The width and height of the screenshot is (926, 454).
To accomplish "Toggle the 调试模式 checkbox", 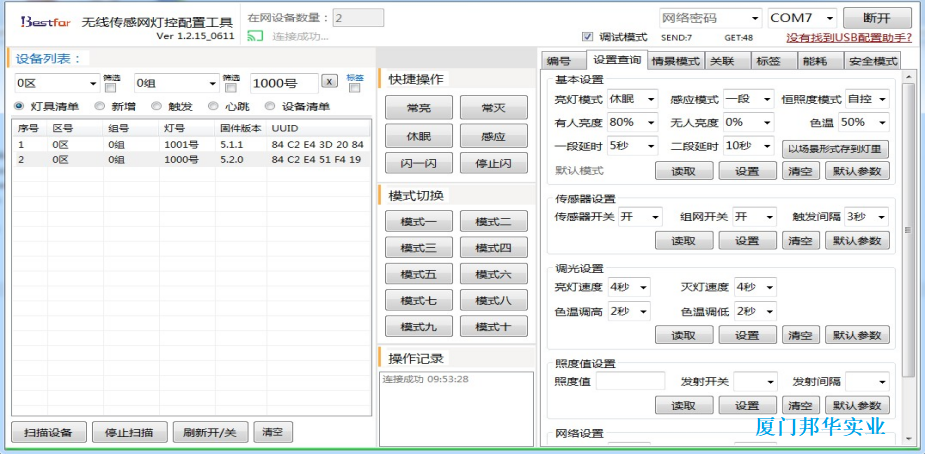I will click(x=587, y=37).
